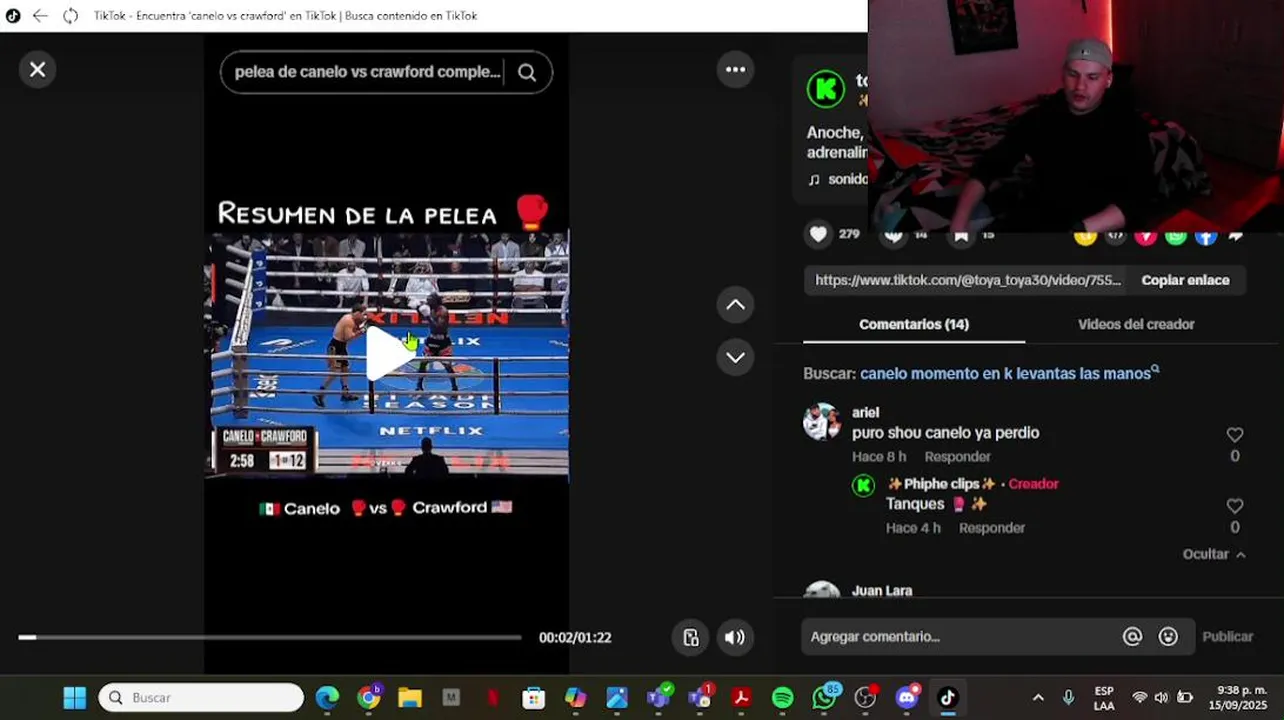Open Spotify from the taskbar
The width and height of the screenshot is (1284, 720).
click(x=783, y=697)
